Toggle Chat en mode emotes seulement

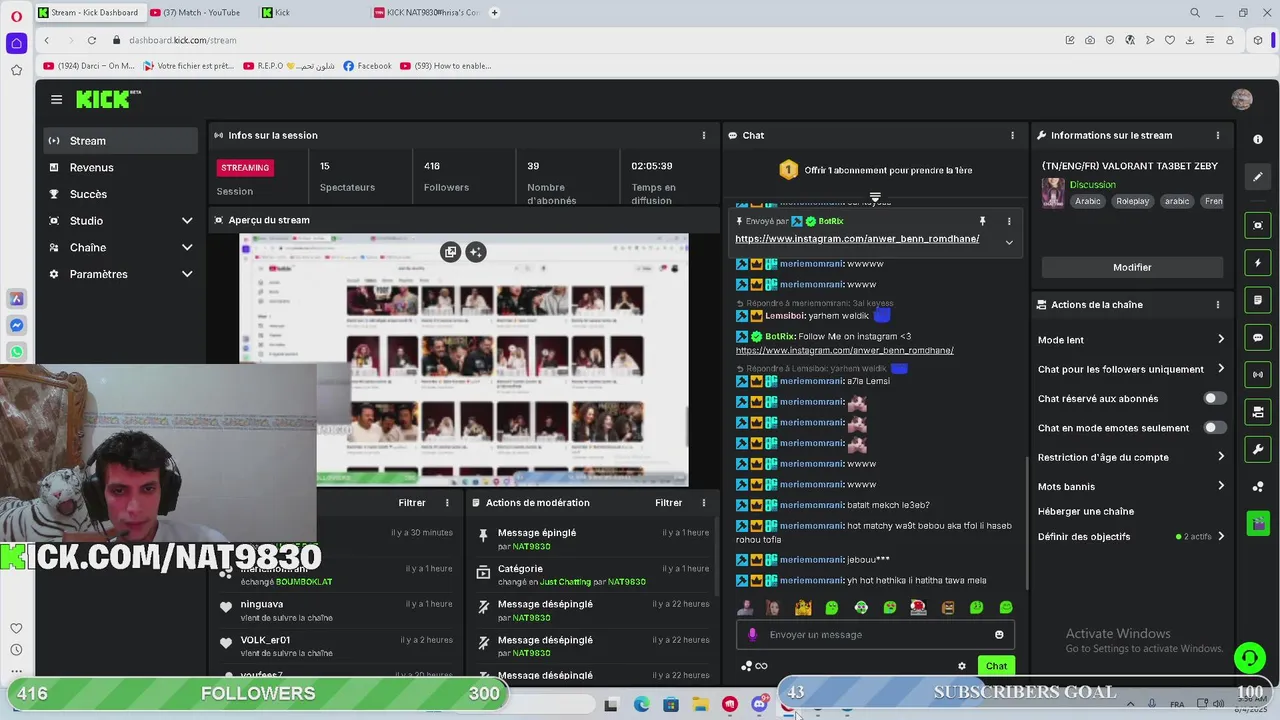(x=1214, y=428)
